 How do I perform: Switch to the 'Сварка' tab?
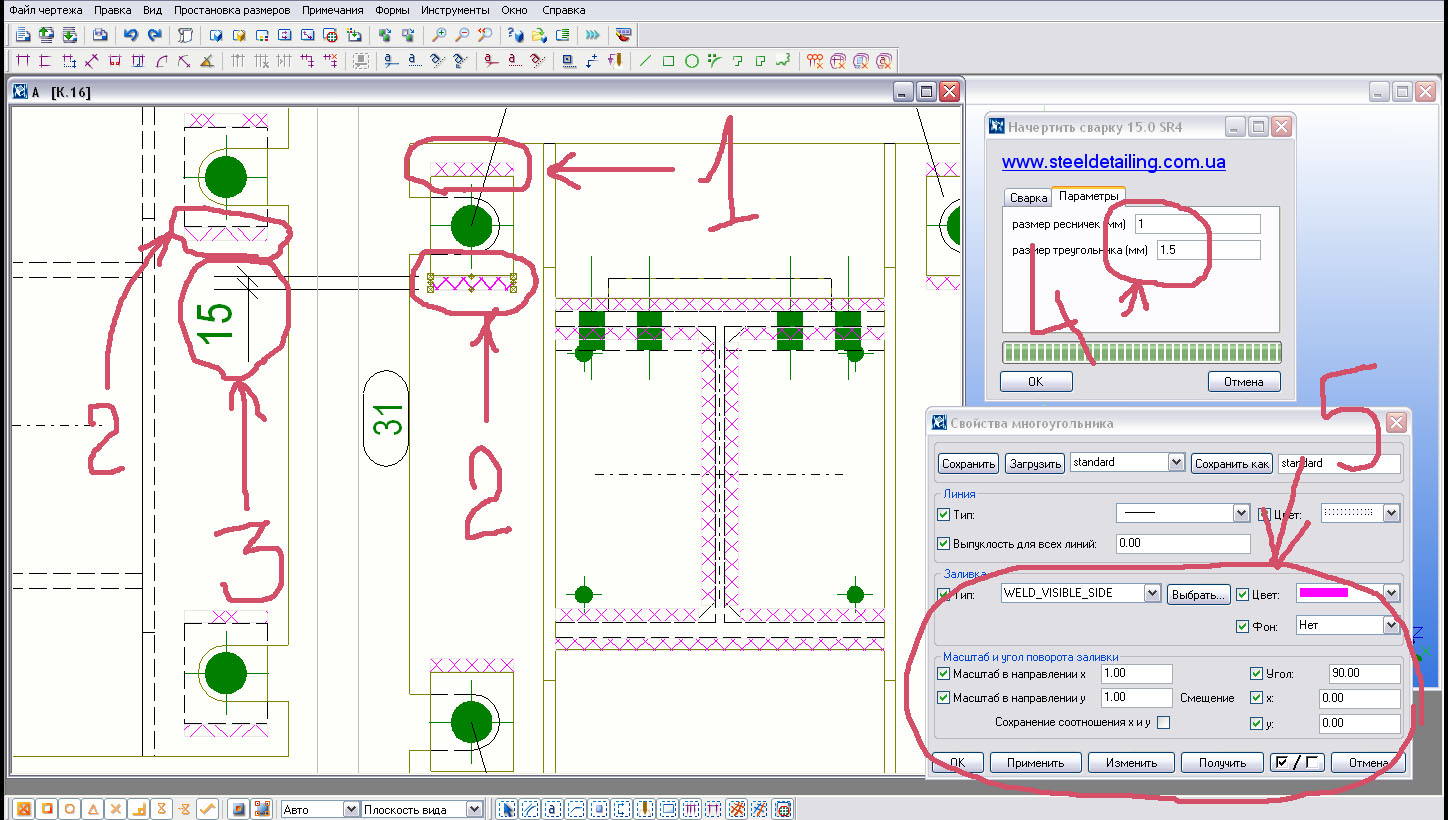pos(1028,198)
